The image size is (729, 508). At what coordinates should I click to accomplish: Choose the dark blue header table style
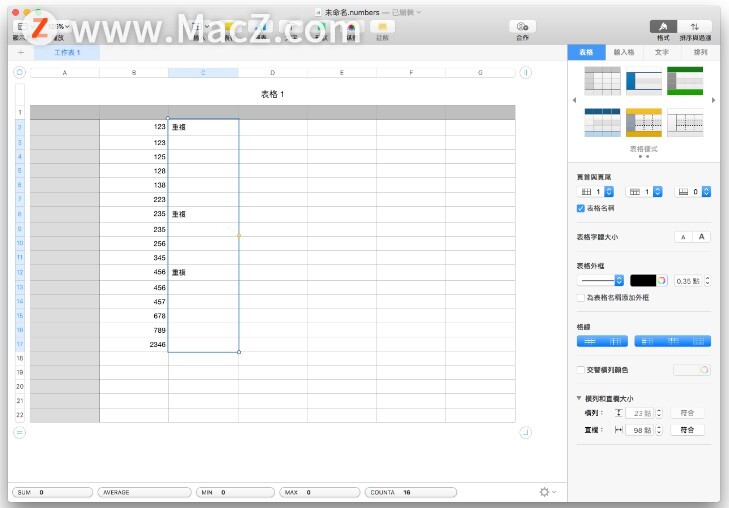click(603, 122)
